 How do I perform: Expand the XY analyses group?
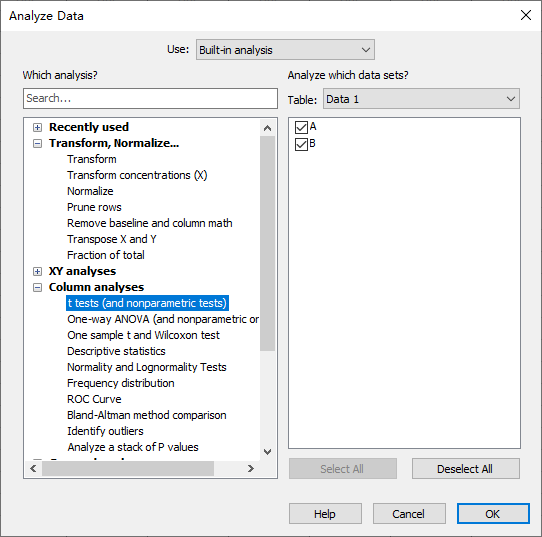tap(37, 271)
